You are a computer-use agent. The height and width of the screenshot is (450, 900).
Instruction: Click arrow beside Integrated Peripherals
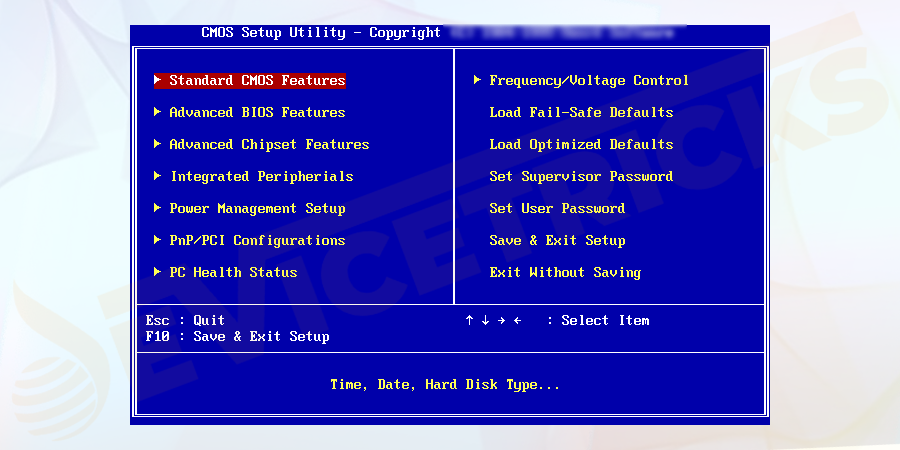click(158, 176)
